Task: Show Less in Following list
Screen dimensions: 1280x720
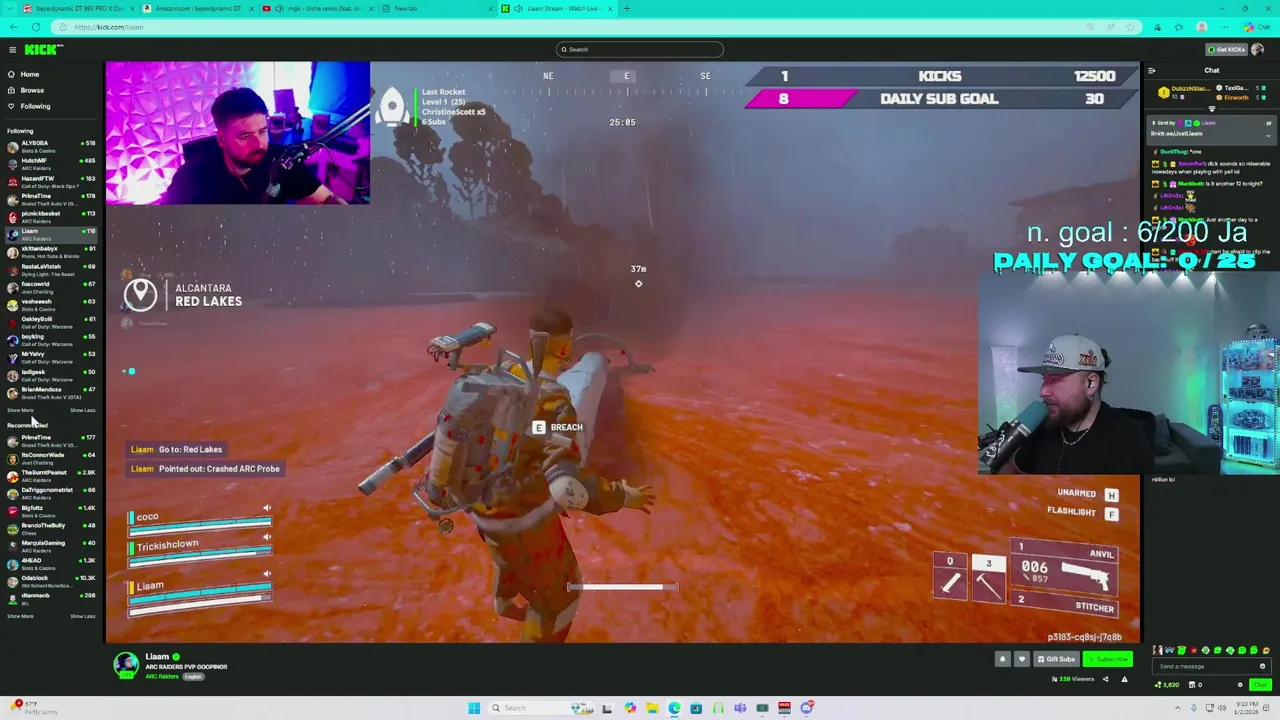Action: coord(83,410)
